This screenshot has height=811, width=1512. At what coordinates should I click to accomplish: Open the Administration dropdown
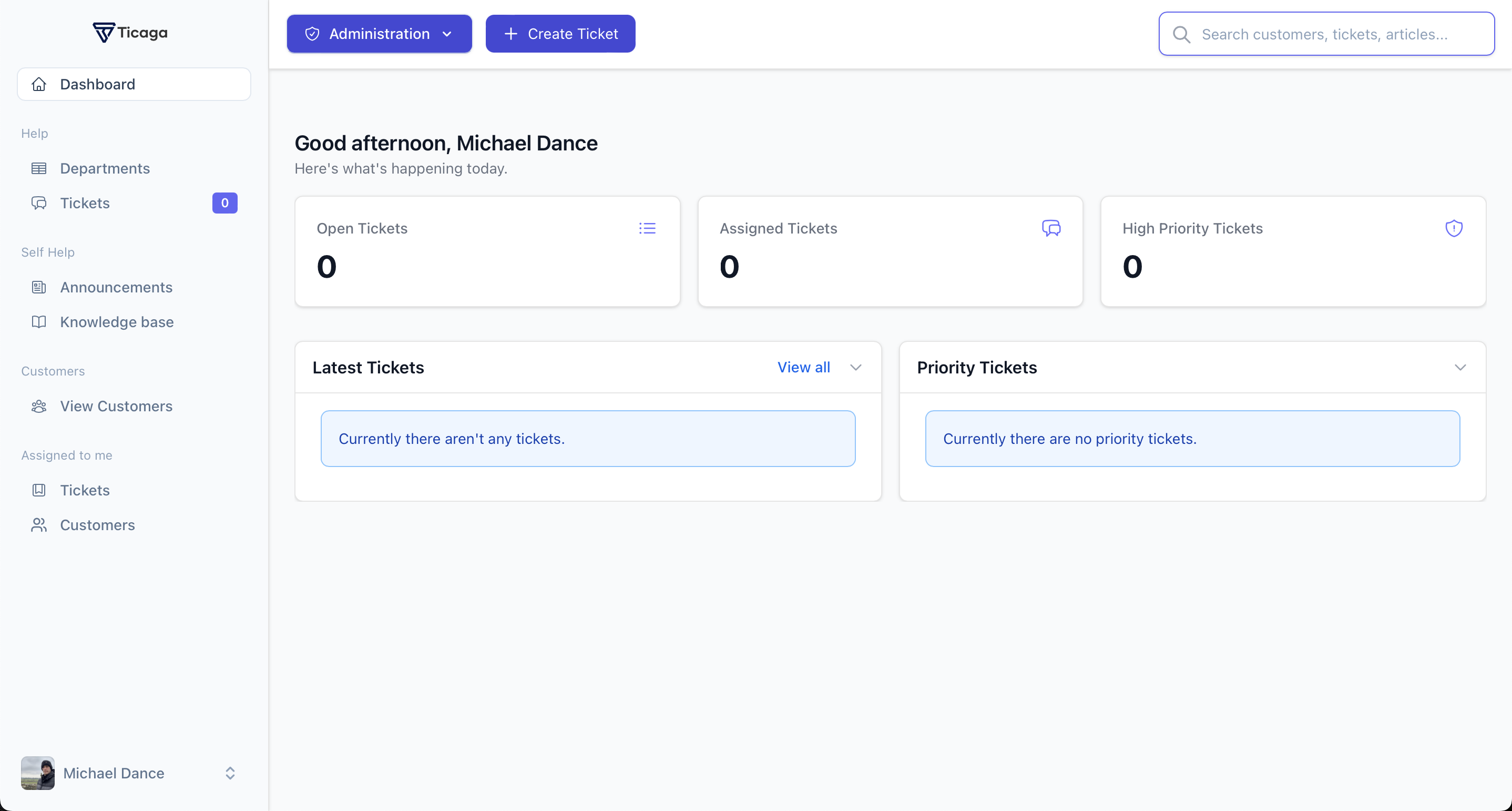[379, 34]
